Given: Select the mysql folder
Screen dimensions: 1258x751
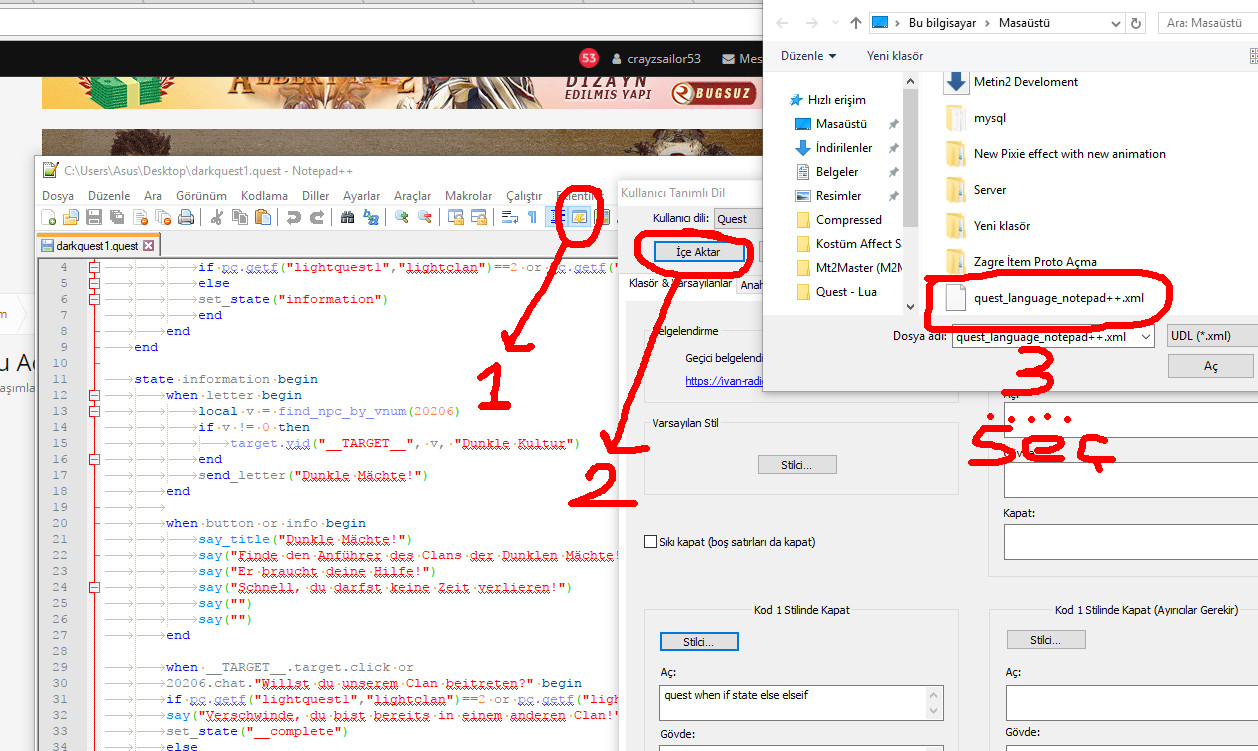Looking at the screenshot, I should (x=976, y=118).
